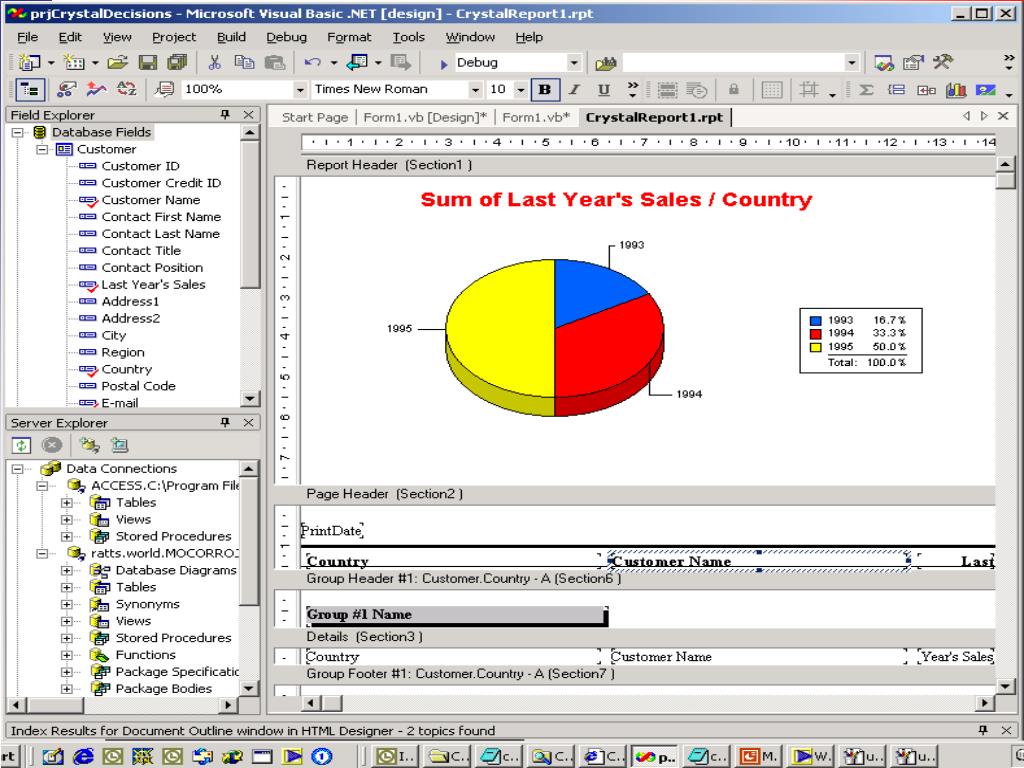Click the Properties Window toolbar icon
The image size is (1024, 768).
point(913,63)
